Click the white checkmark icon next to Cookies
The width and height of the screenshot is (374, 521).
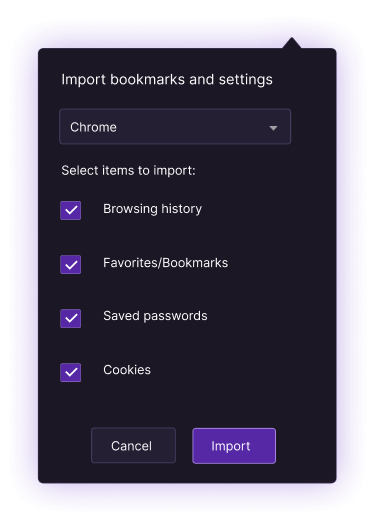[71, 372]
